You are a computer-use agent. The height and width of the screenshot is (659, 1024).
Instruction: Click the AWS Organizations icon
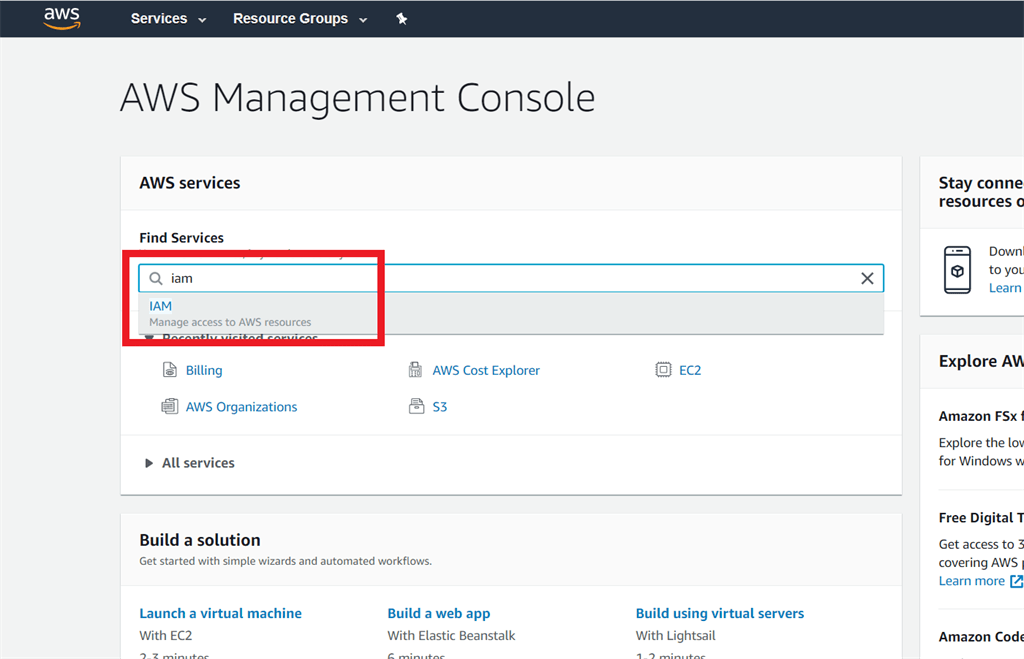click(169, 407)
